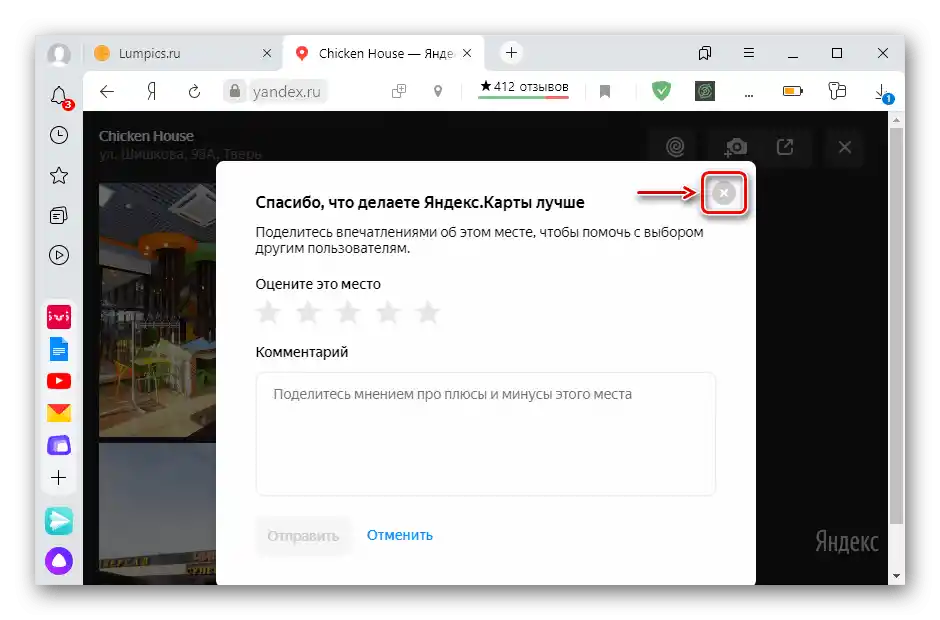Open Yandex Mail from the sidebar
The height and width of the screenshot is (620, 940).
click(59, 413)
